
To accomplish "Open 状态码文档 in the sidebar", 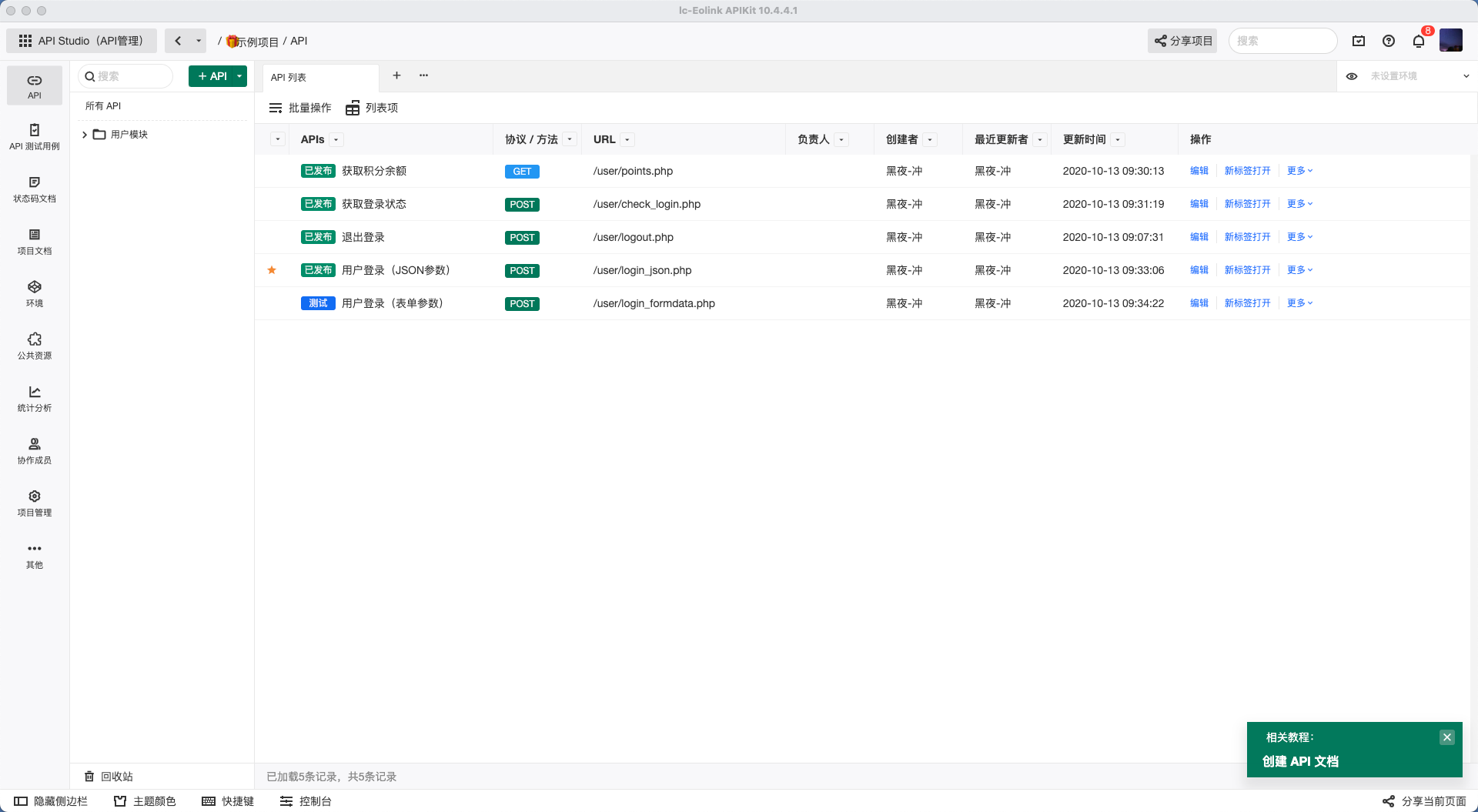I will [35, 189].
